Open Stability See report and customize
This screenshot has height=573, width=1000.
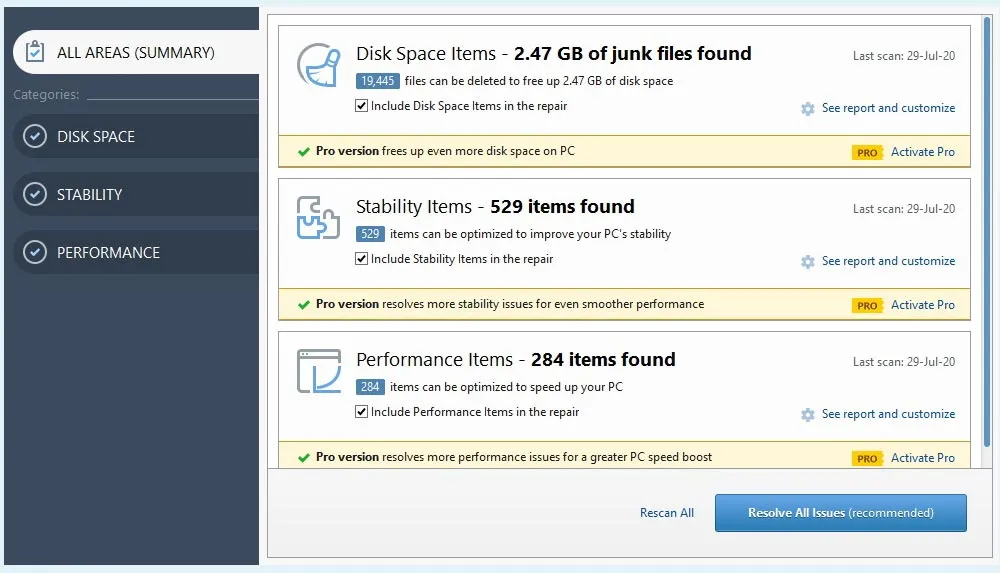pyautogui.click(x=888, y=261)
